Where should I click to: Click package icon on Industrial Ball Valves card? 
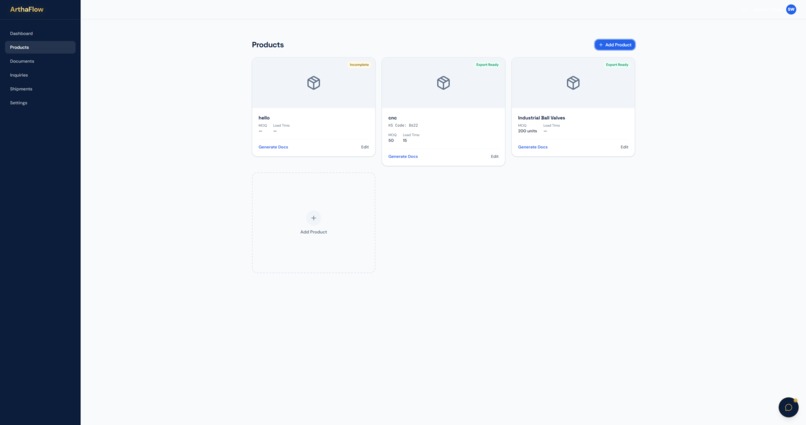(573, 83)
